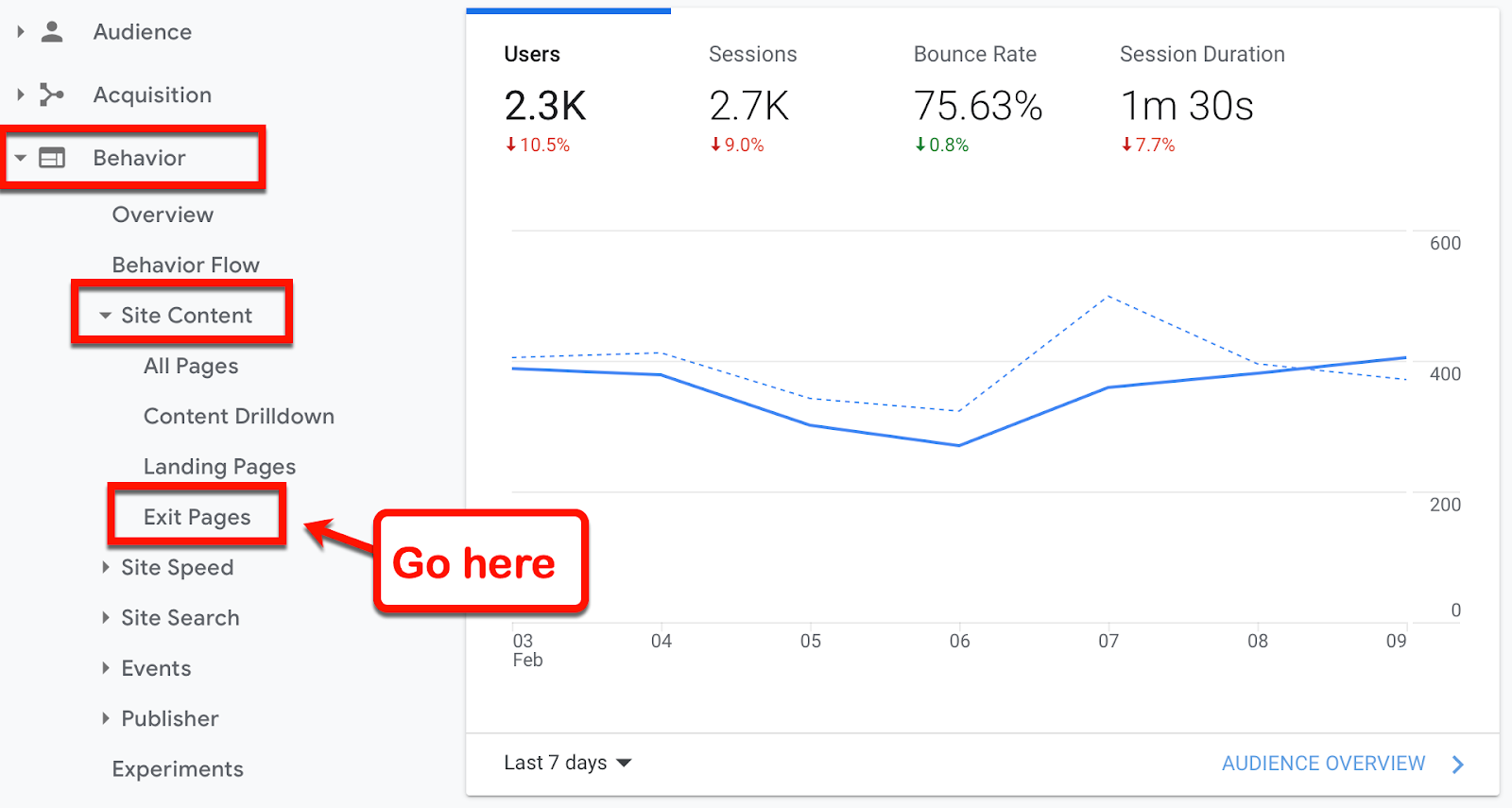Collapse the Site Content submenu arrow
Image resolution: width=1512 pixels, height=808 pixels.
click(x=105, y=316)
